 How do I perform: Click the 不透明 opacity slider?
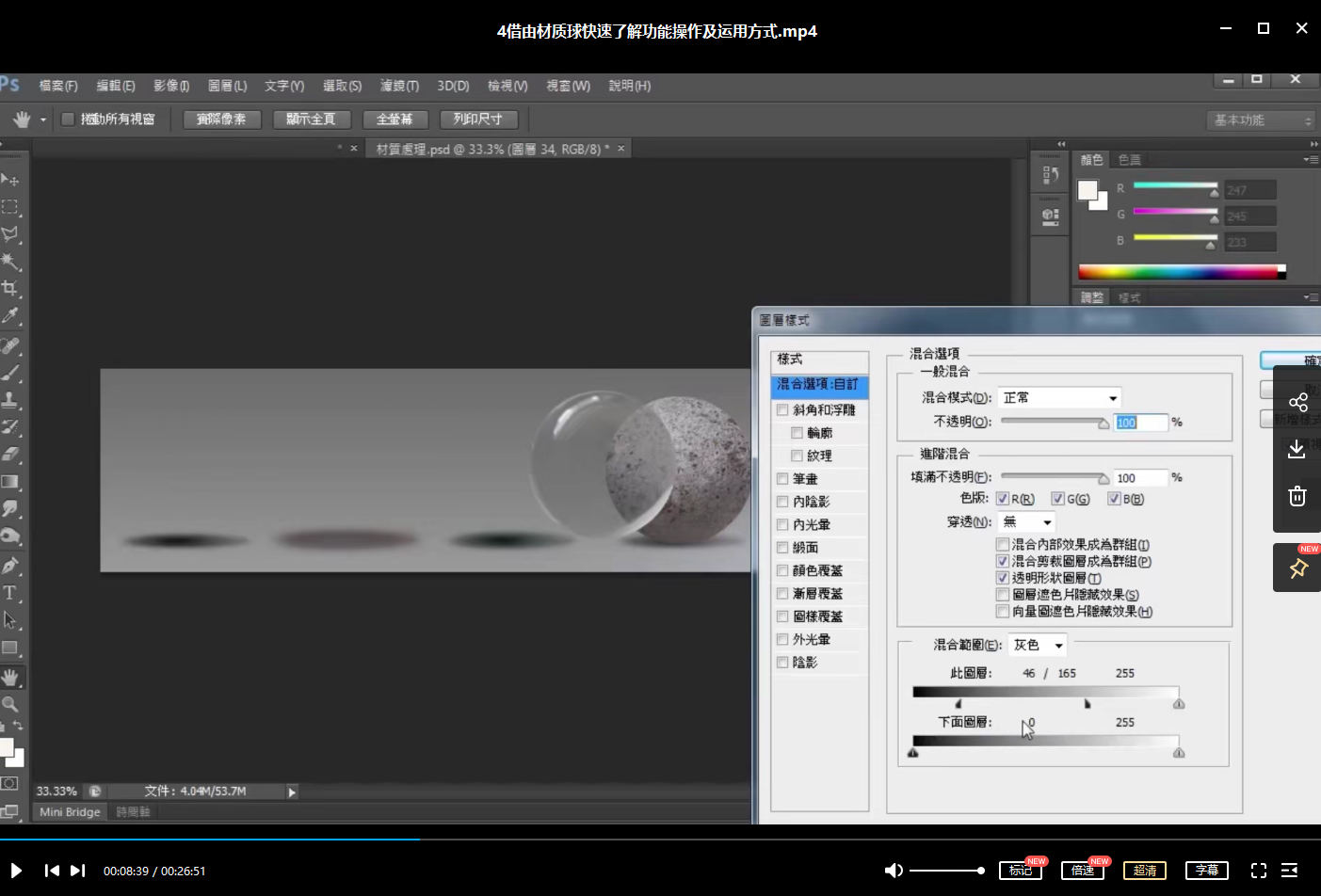(1055, 422)
